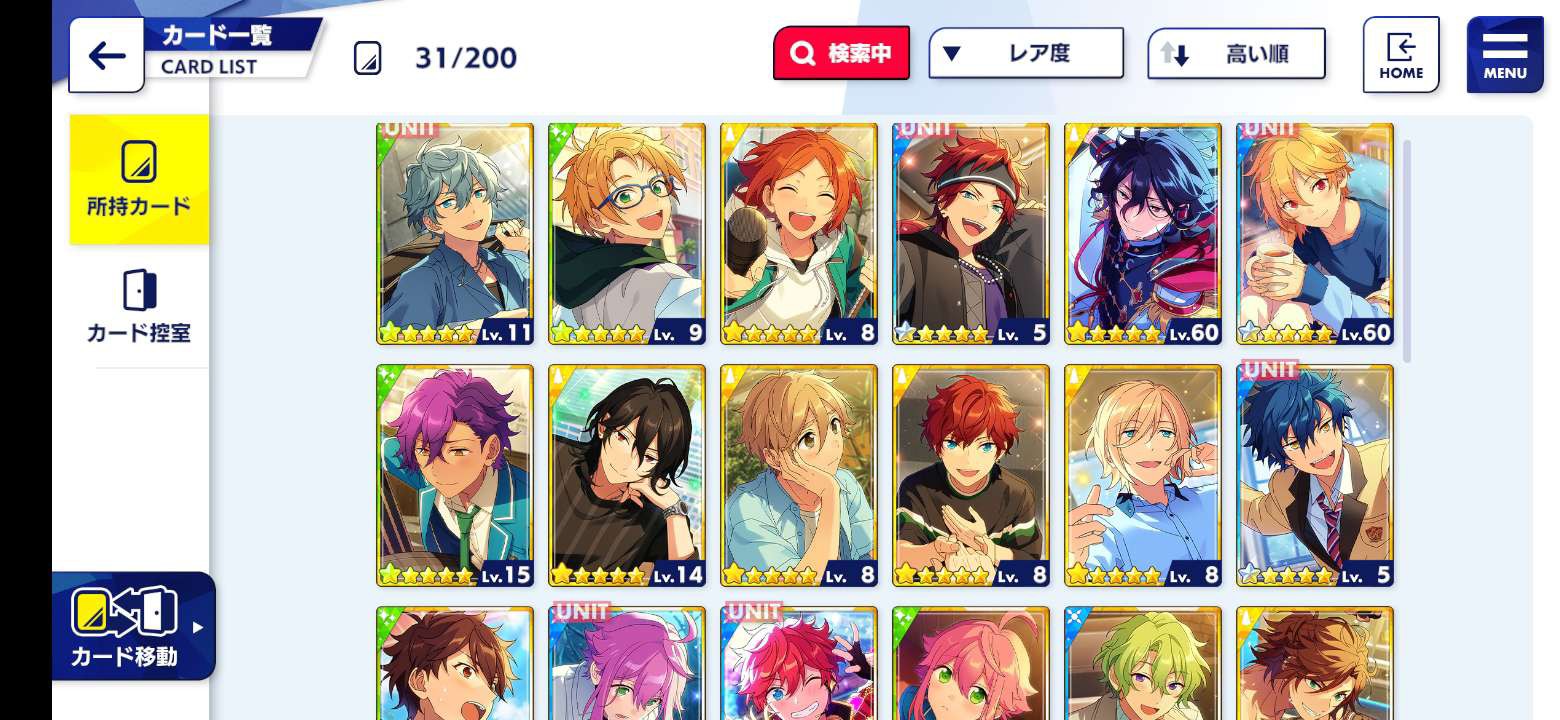
Task: Expand the カード移動 arrow chevron
Action: pyautogui.click(x=198, y=627)
